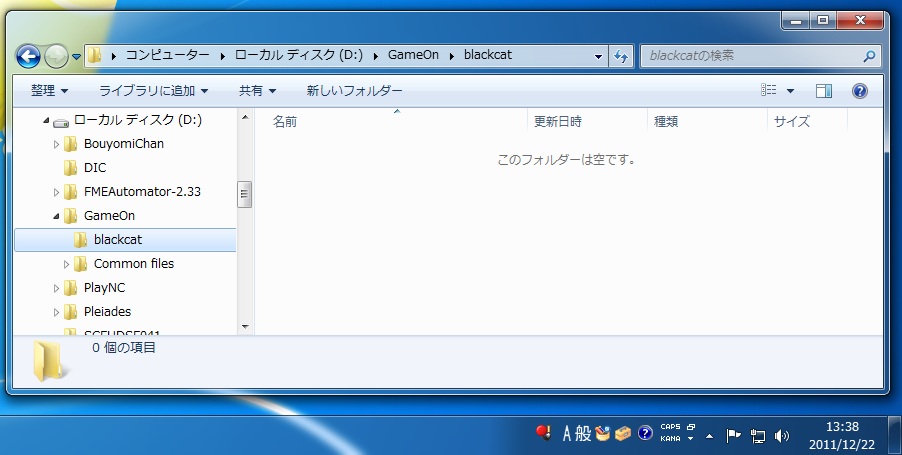The image size is (902, 455).
Task: Click the IME help question mark icon
Action: (645, 434)
